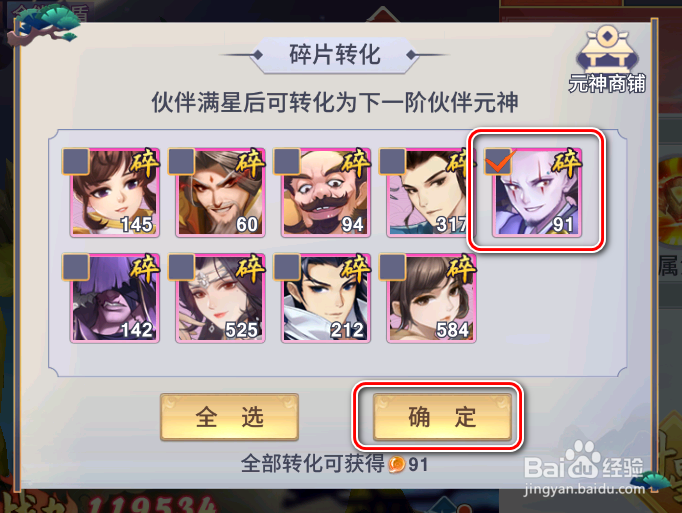
Task: Tick the checkbox on the 584 shard card
Action: (393, 267)
